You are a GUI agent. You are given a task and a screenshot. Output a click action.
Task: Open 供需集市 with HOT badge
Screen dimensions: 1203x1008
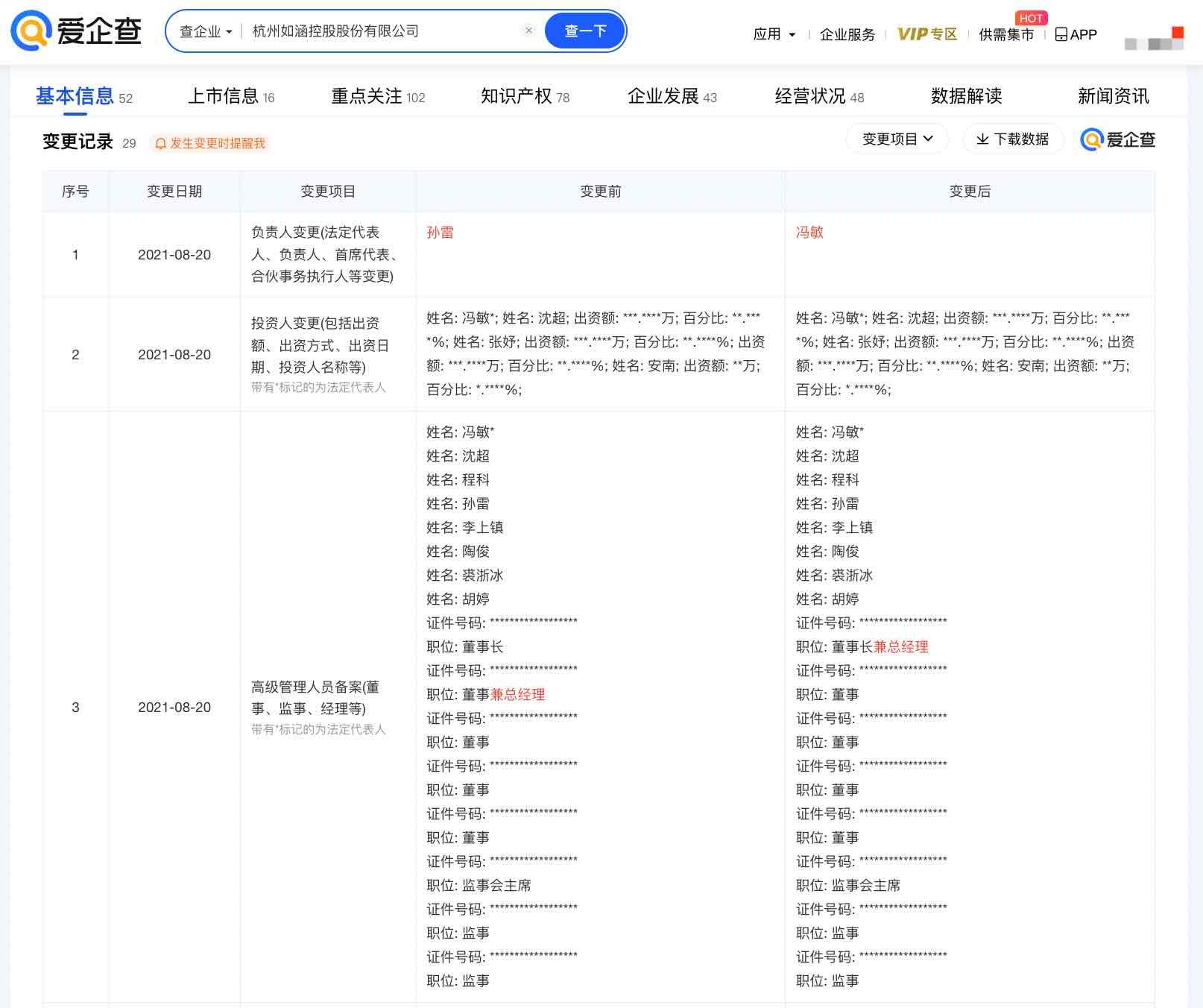click(x=1005, y=34)
